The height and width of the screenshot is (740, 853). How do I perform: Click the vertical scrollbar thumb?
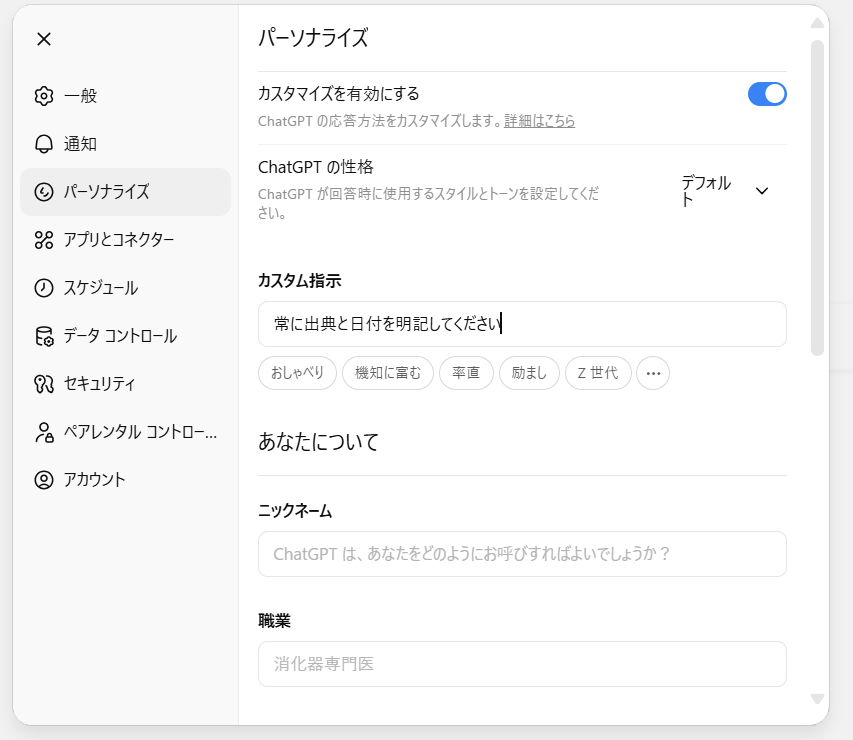click(x=817, y=200)
